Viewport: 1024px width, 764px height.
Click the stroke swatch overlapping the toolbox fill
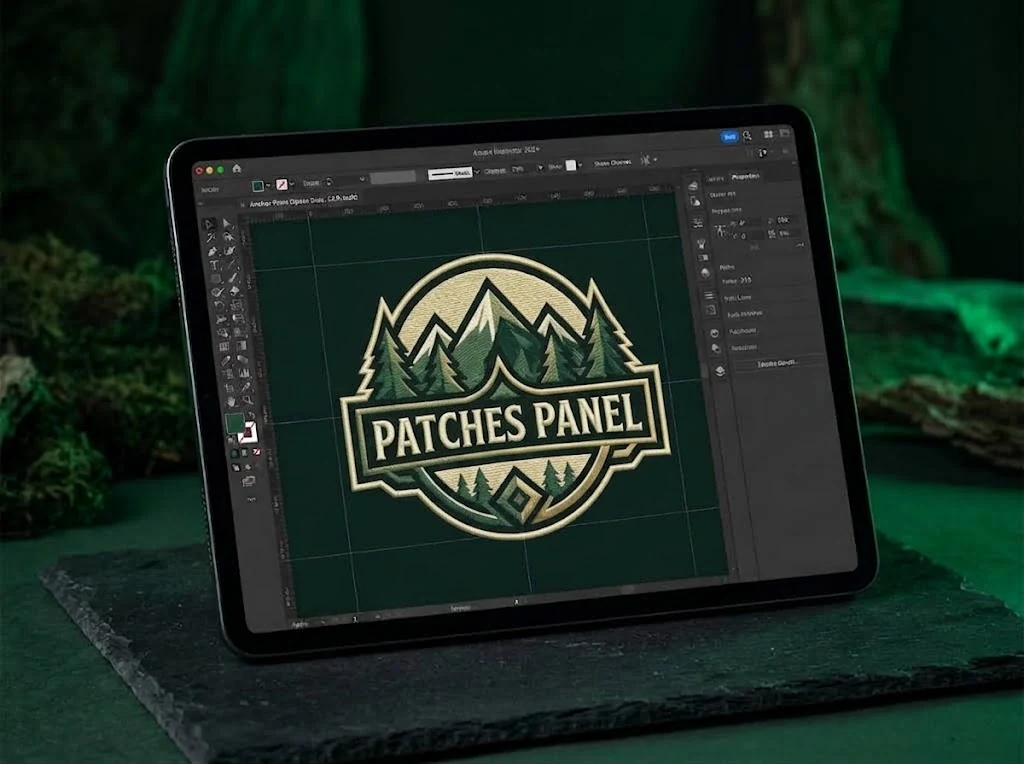(x=247, y=433)
